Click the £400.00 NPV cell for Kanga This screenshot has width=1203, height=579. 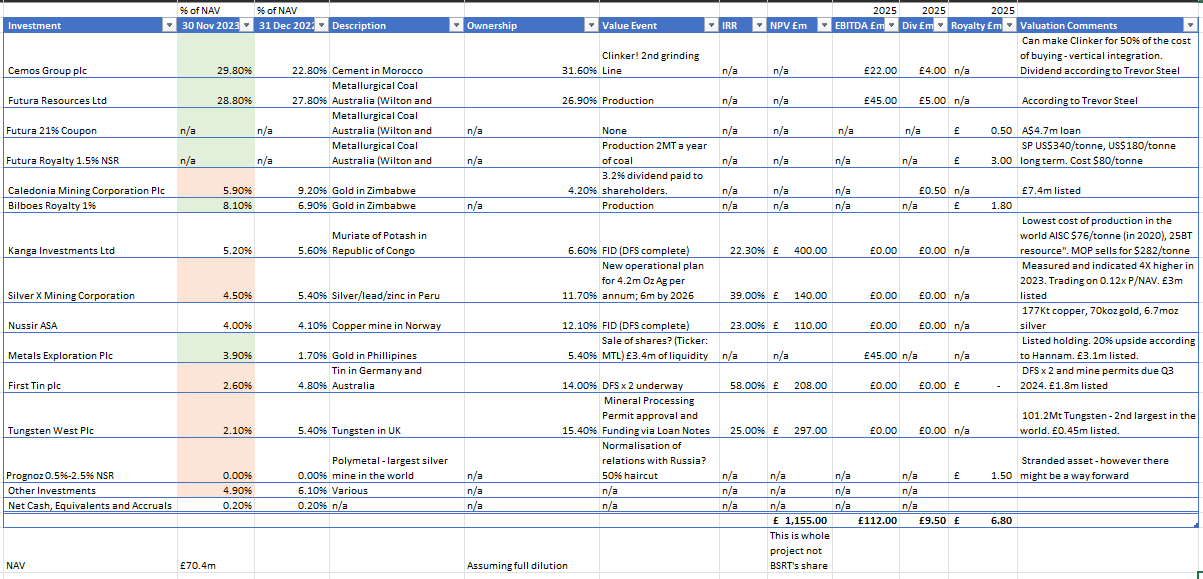pos(799,236)
